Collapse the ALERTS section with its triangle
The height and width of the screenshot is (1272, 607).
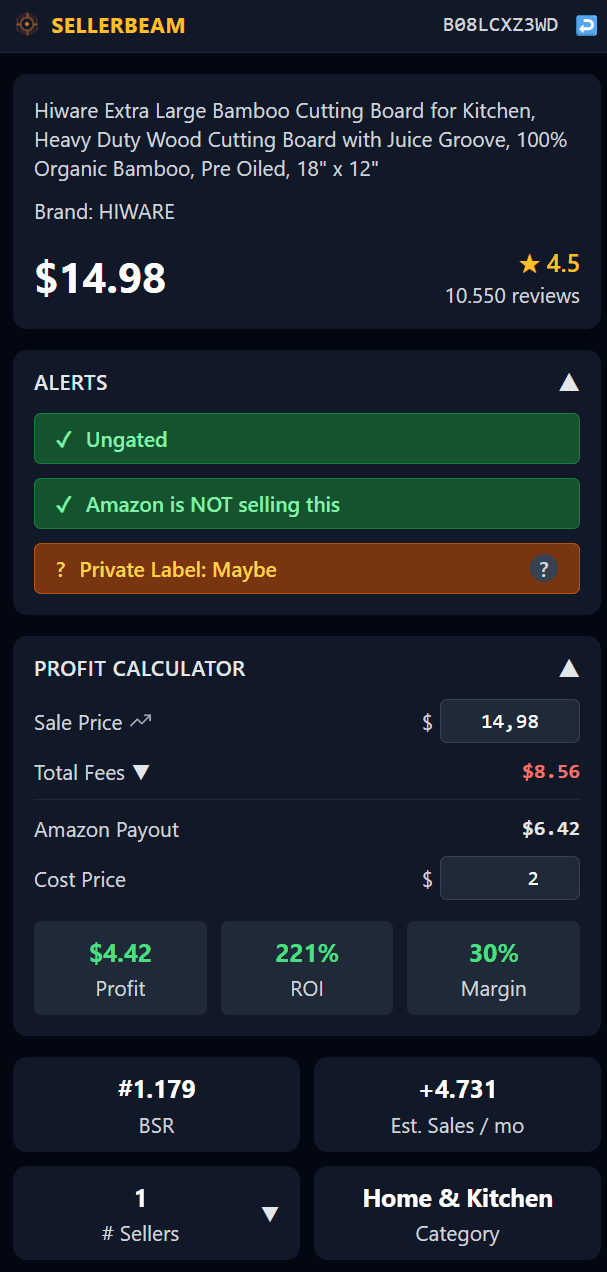[568, 381]
